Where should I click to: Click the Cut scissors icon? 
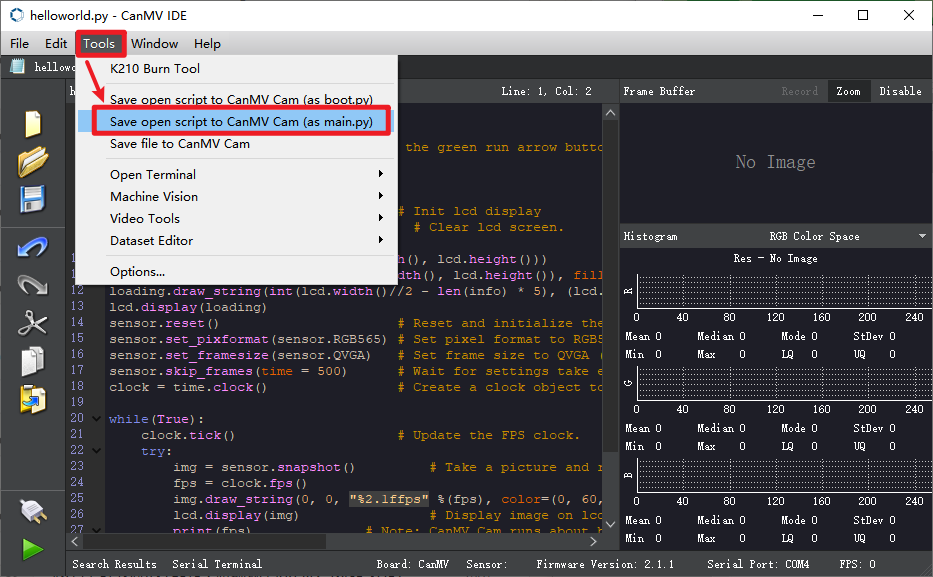[33, 324]
